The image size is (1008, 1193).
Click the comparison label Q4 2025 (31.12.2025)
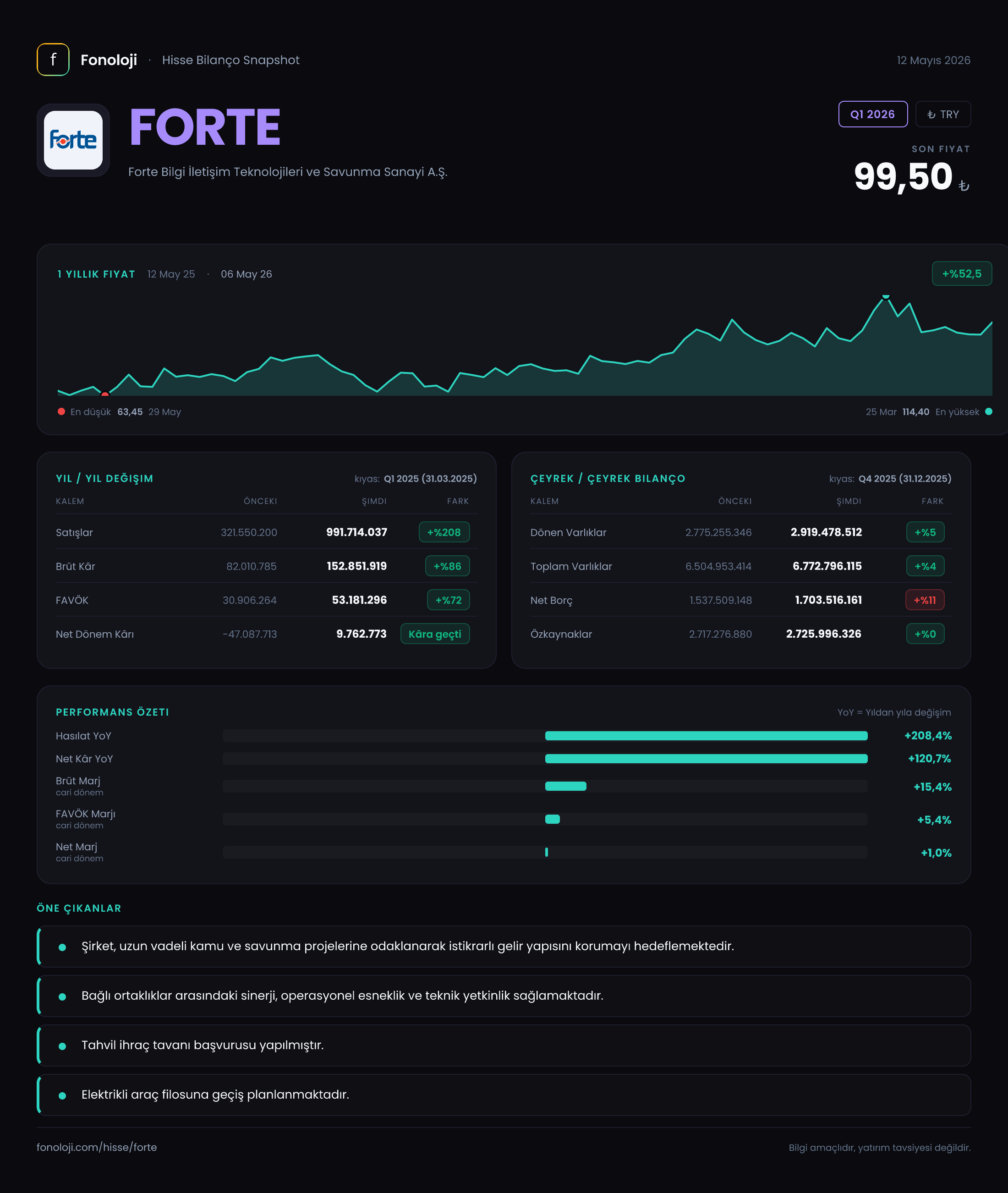click(x=905, y=479)
